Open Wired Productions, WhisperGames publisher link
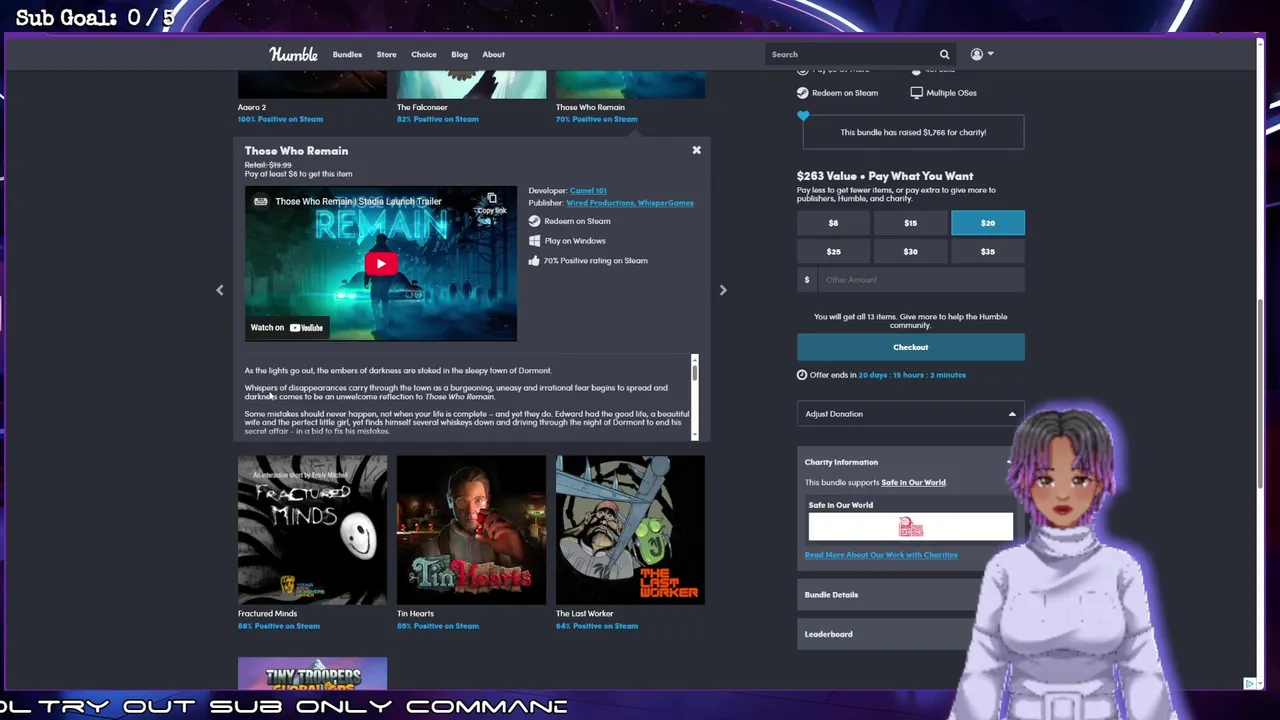 point(629,203)
